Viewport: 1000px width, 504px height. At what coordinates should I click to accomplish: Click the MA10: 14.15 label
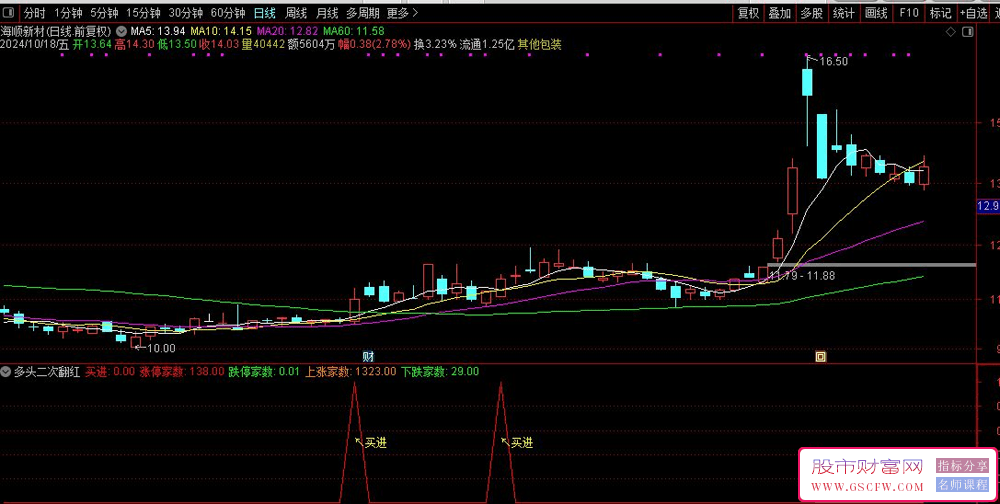221,31
